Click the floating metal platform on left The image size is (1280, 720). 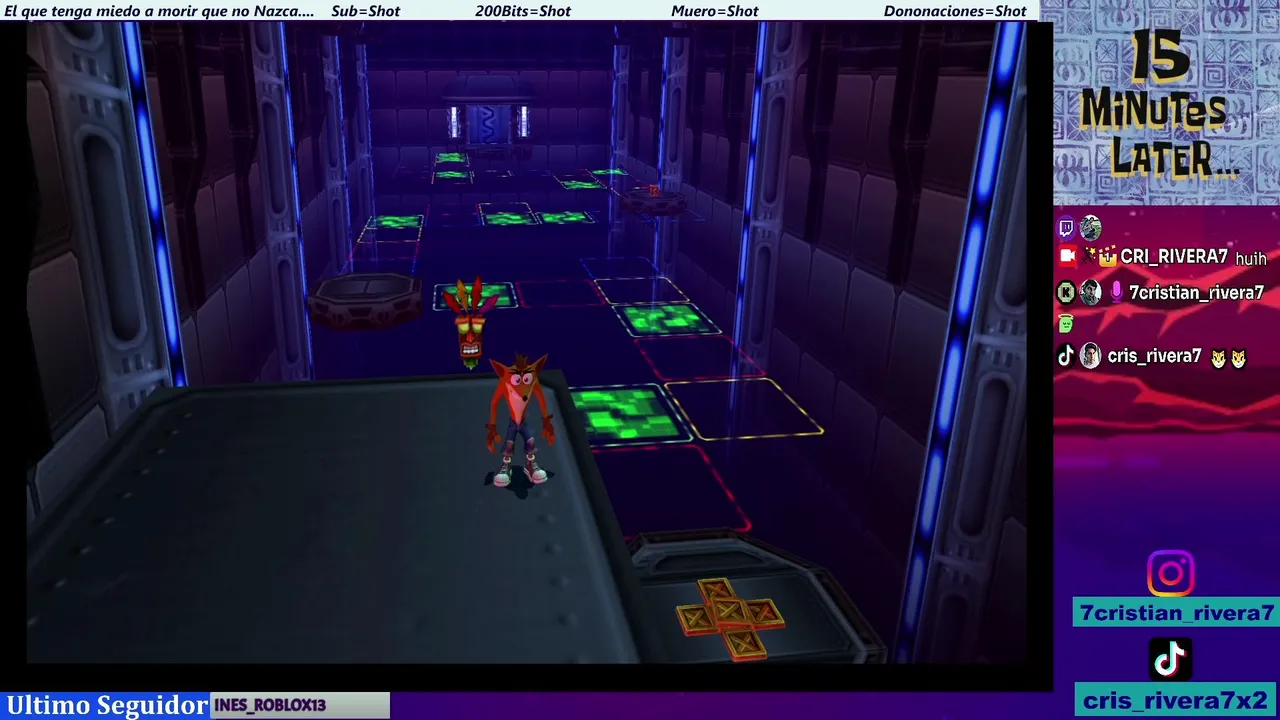pyautogui.click(x=366, y=299)
